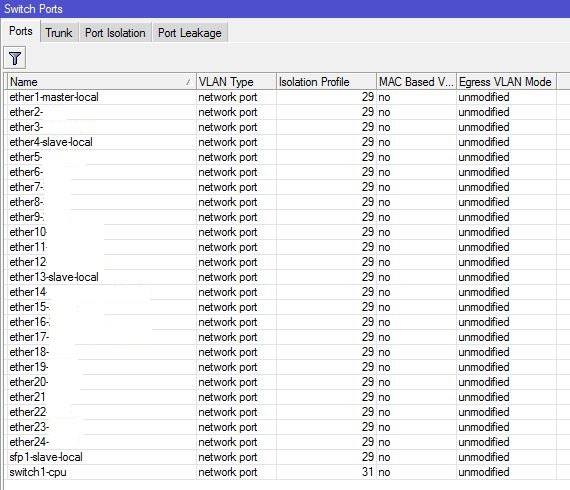Sort by Isolation Profile column header
Screen dimensions: 570x490
326,82
